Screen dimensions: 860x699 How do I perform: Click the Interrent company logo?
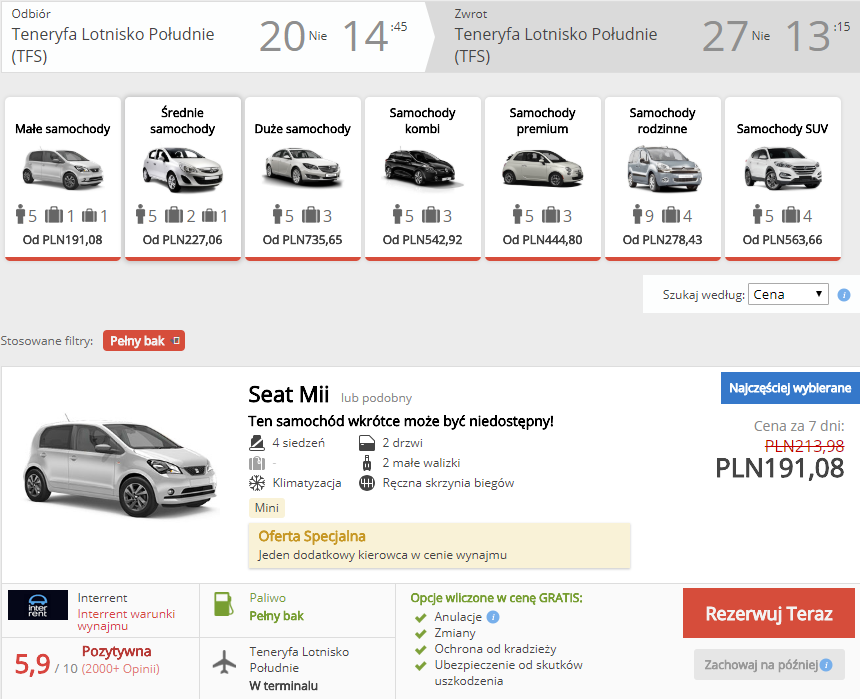(38, 605)
